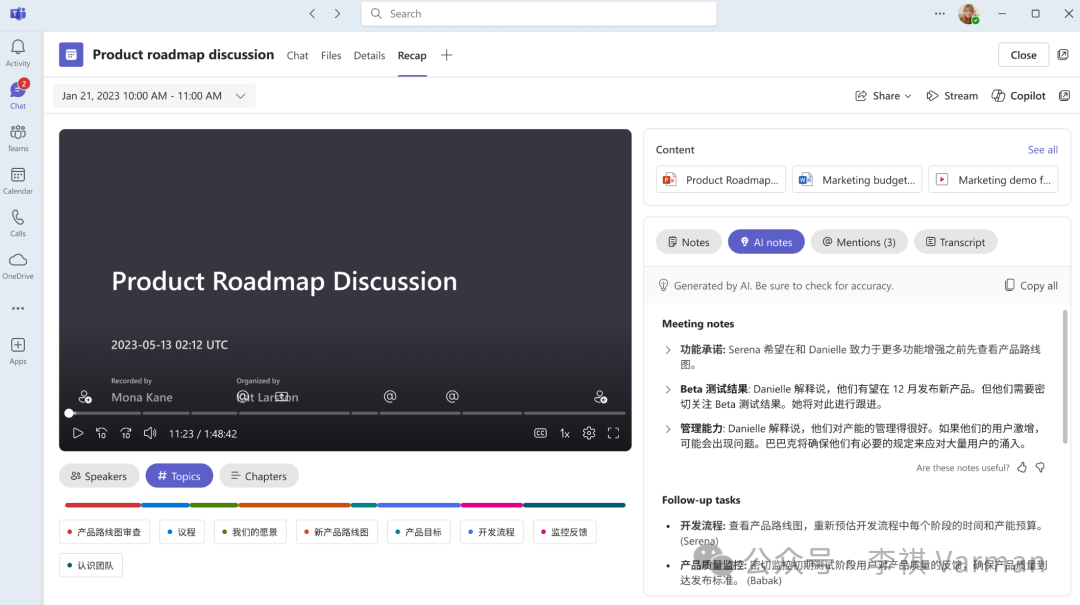The height and width of the screenshot is (605, 1080).
Task: Click the Close button
Action: tap(1023, 55)
